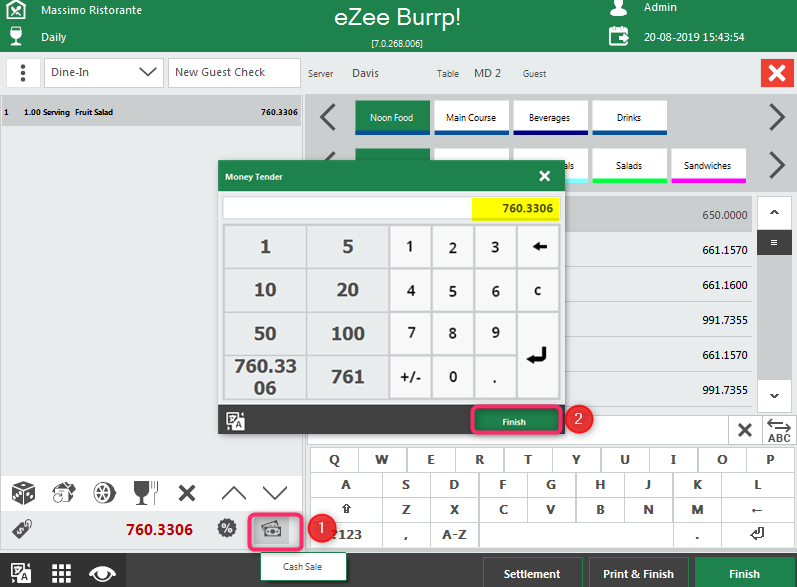Click the backspace arrow on on-screen keyboard
This screenshot has height=587, width=797.
[x=757, y=509]
